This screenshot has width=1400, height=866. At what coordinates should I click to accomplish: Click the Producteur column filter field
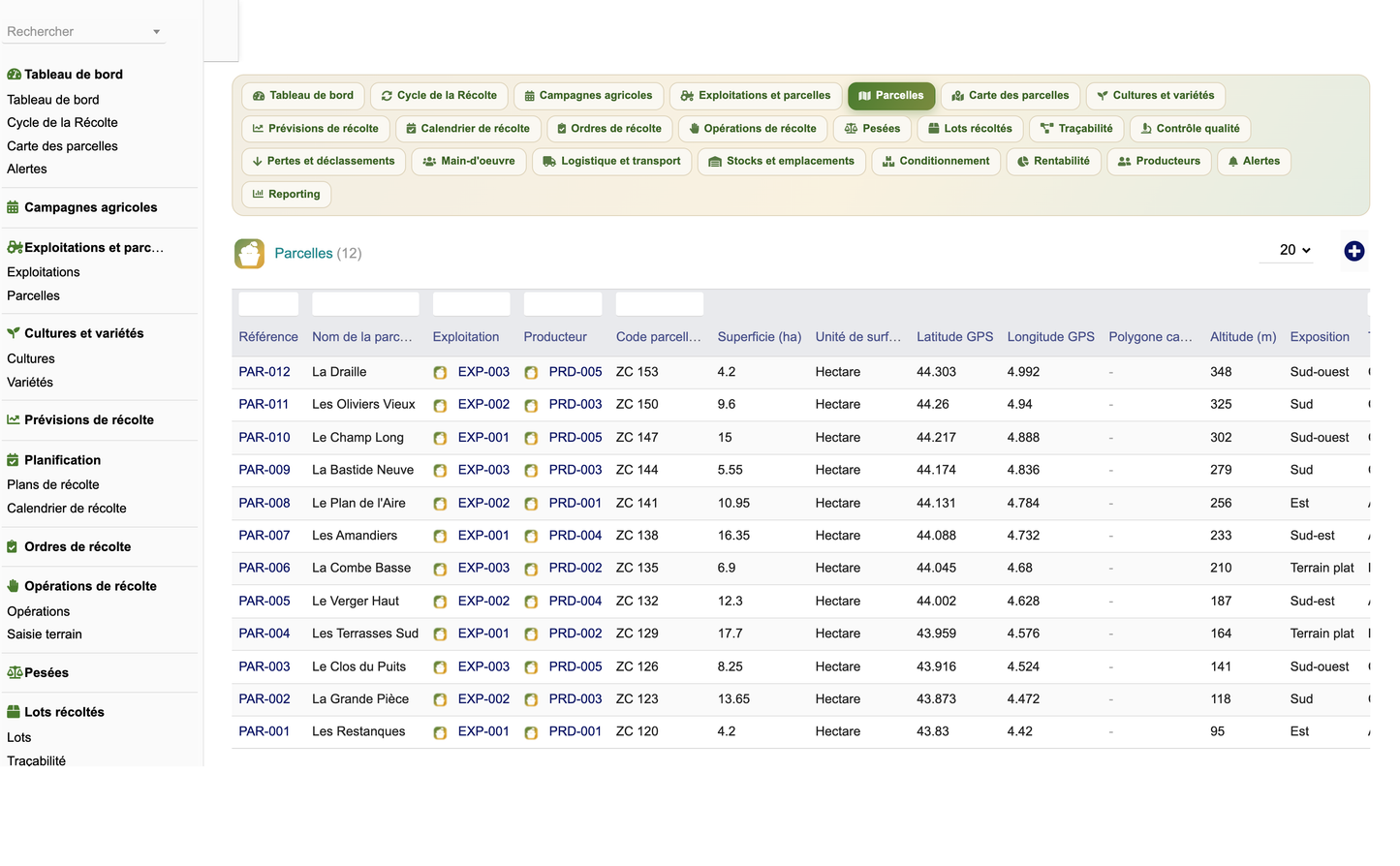(563, 303)
